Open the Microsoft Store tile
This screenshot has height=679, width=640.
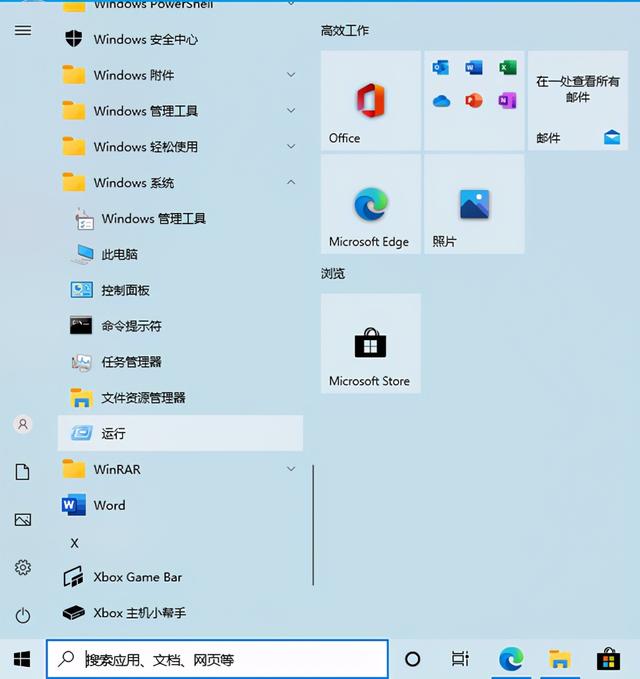[371, 343]
